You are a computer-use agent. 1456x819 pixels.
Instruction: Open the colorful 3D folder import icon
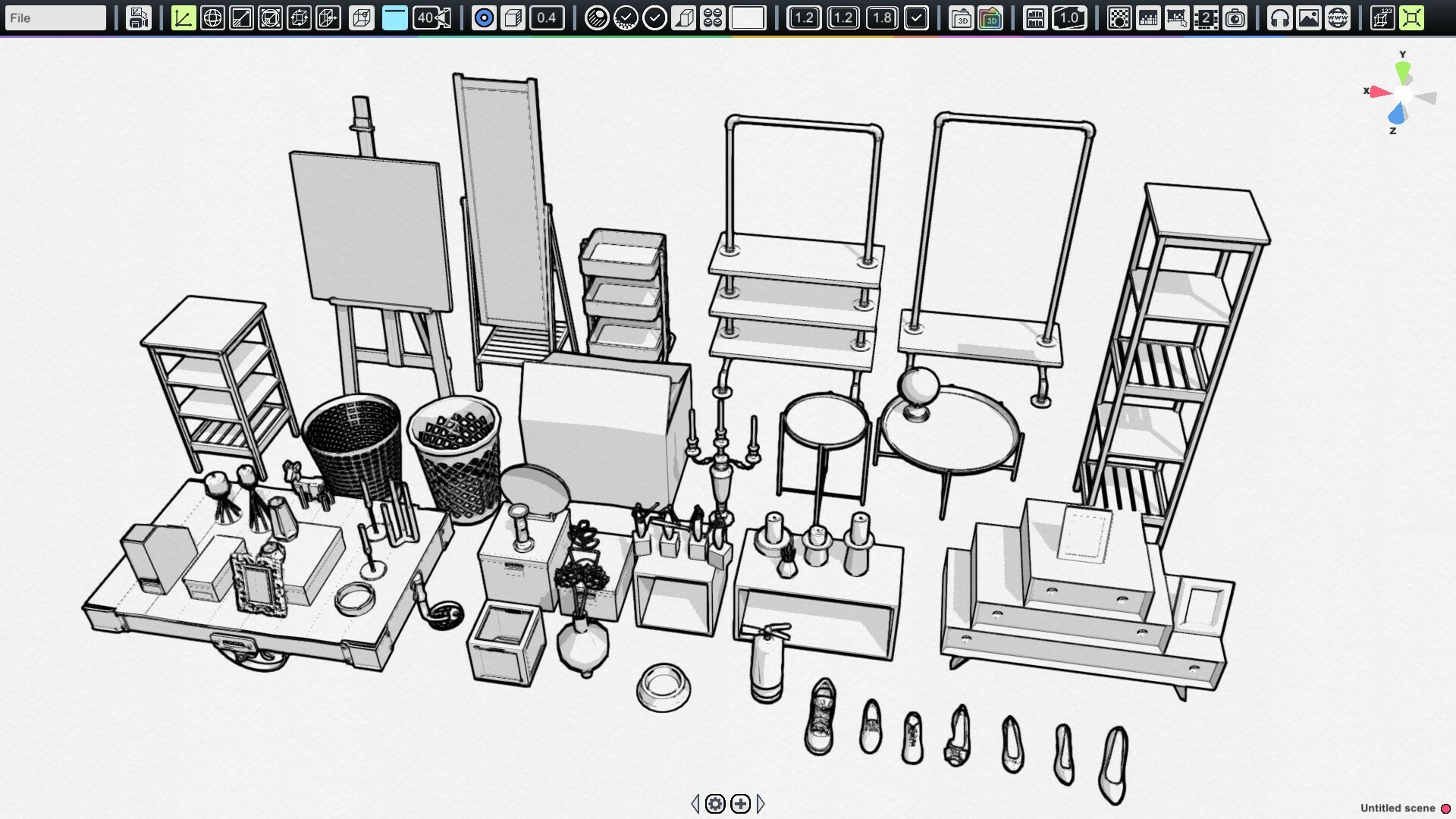[x=990, y=17]
